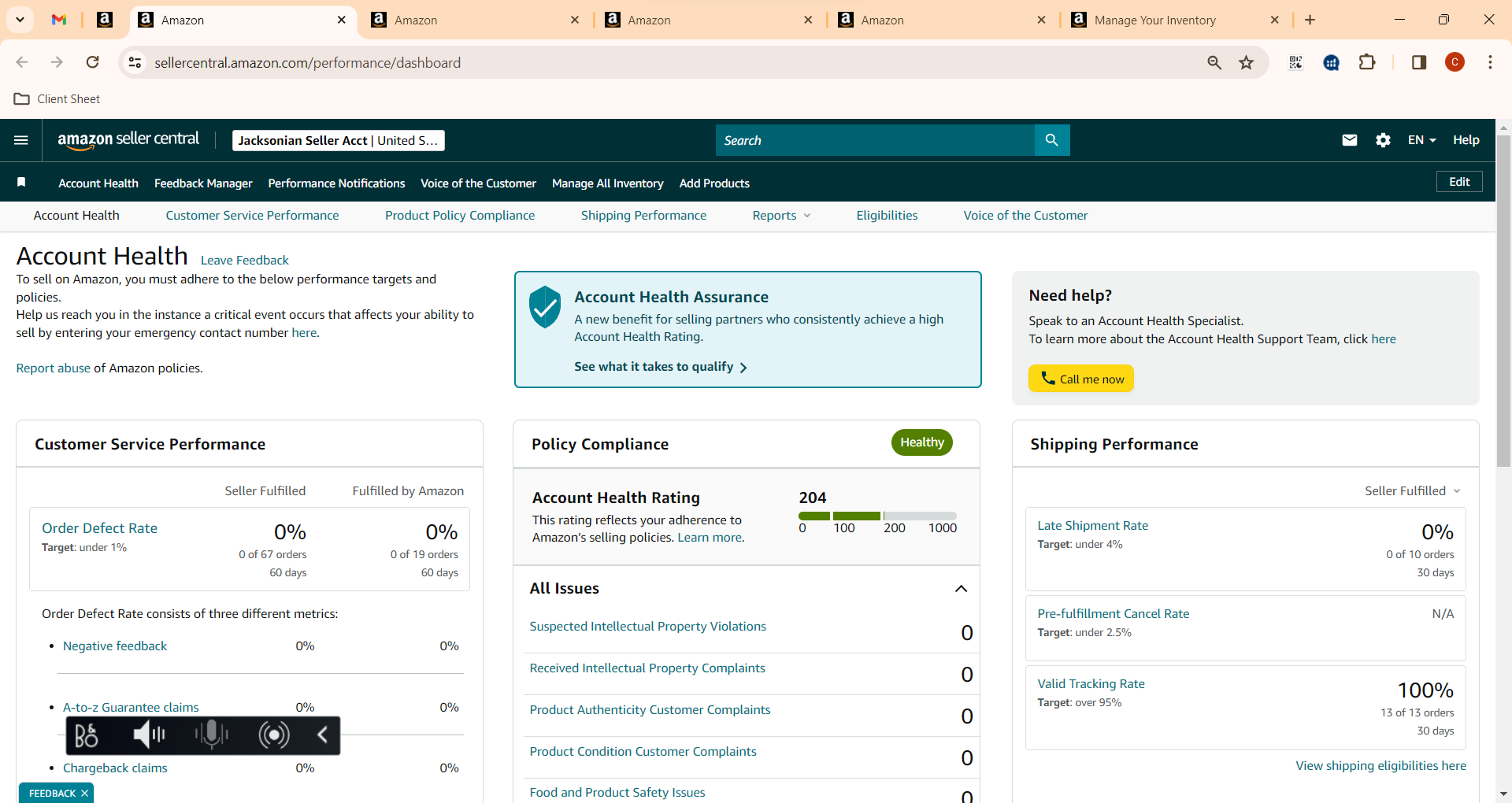This screenshot has height=803, width=1512.
Task: Open Suspected Intellectual Property Violations link
Action: click(647, 627)
